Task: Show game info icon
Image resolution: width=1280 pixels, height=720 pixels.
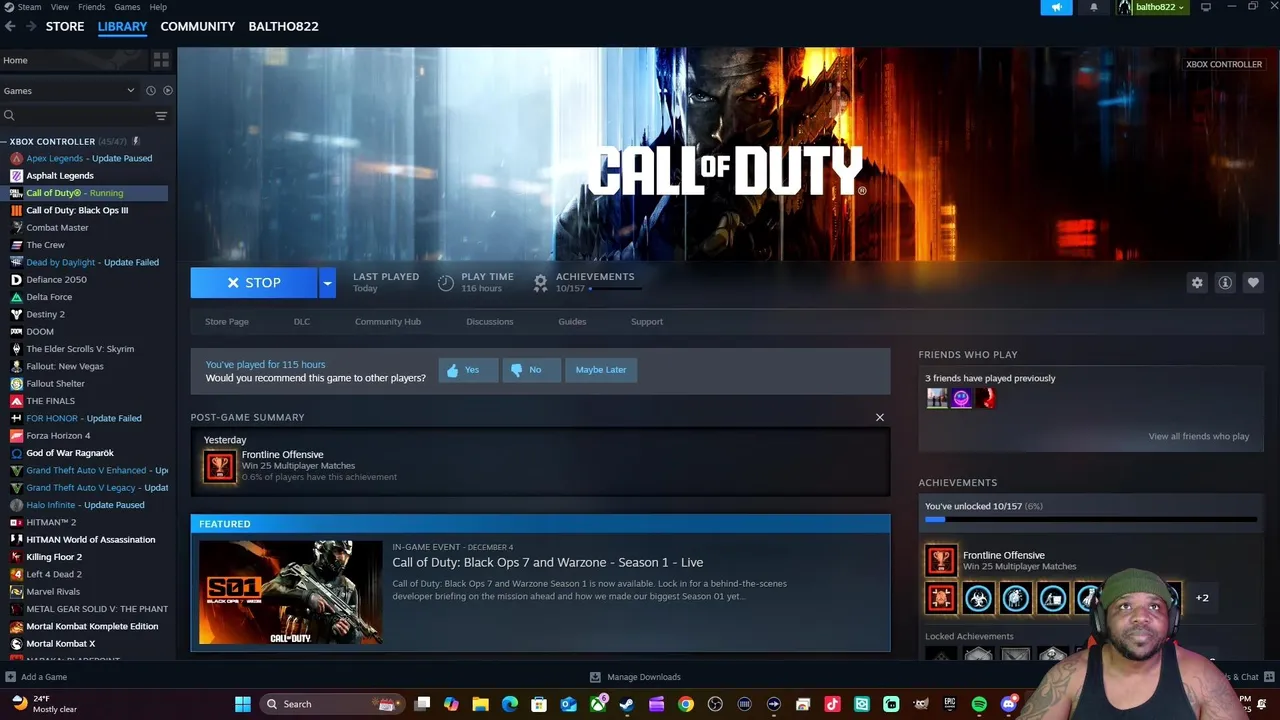Action: click(x=1225, y=283)
